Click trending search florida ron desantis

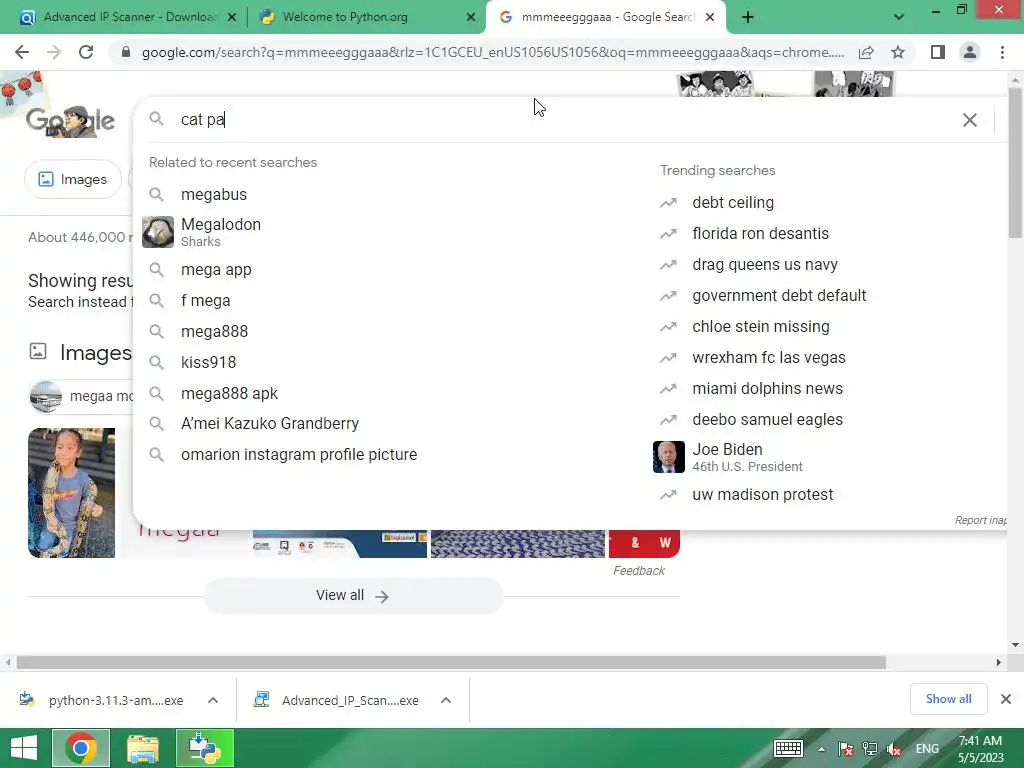[760, 233]
